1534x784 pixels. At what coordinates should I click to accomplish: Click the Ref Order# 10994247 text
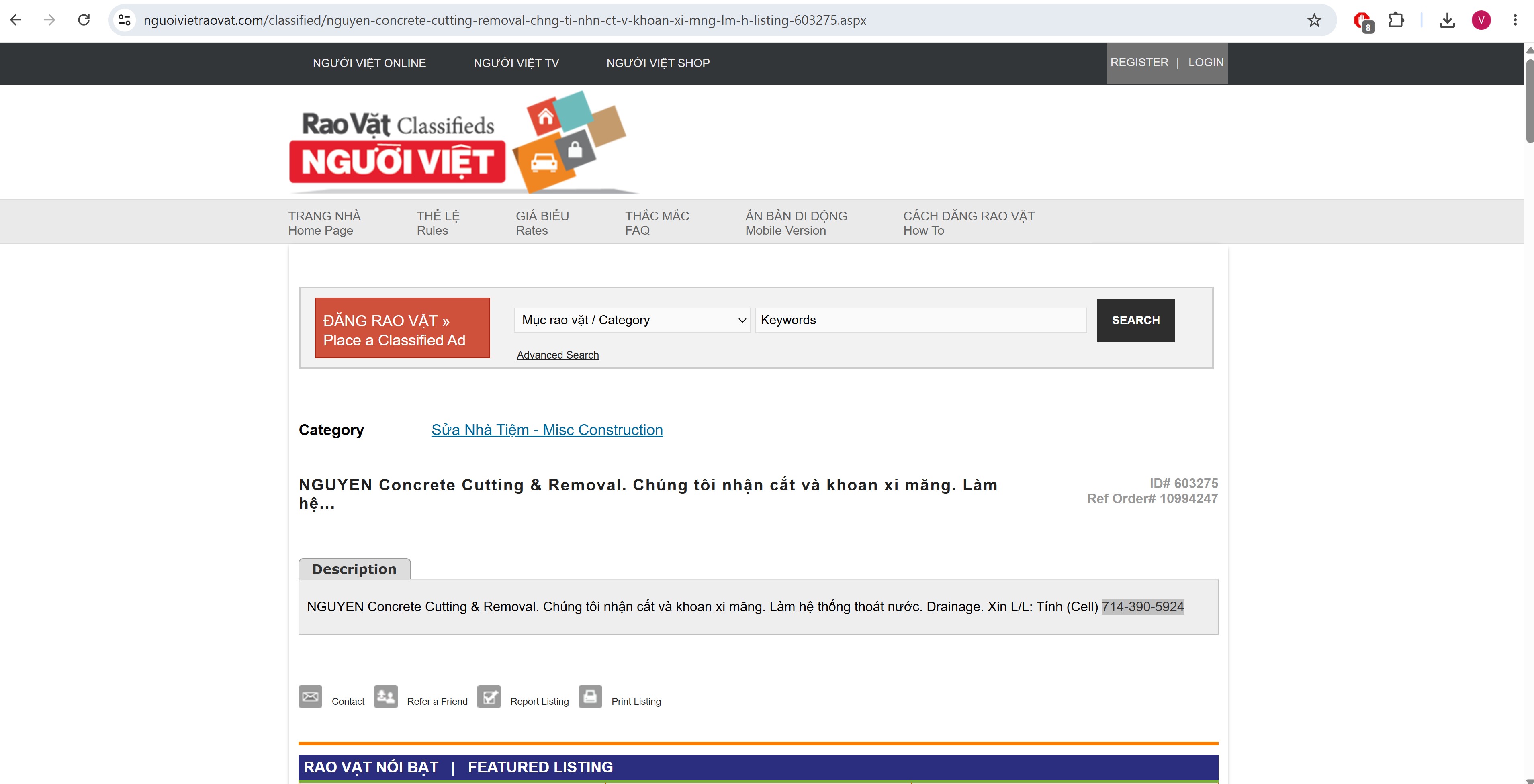pyautogui.click(x=1152, y=499)
